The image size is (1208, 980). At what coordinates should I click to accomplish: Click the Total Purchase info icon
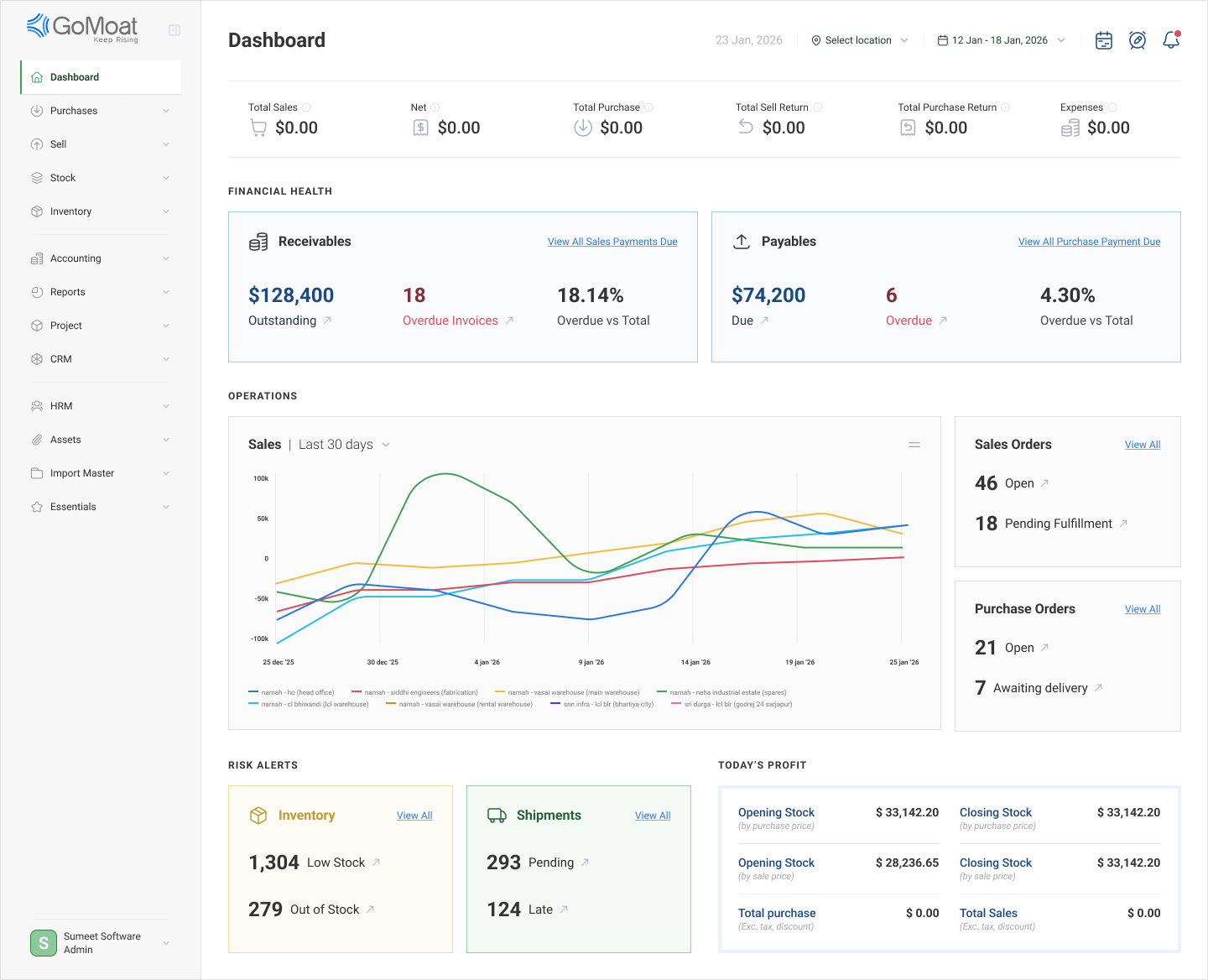[x=648, y=107]
